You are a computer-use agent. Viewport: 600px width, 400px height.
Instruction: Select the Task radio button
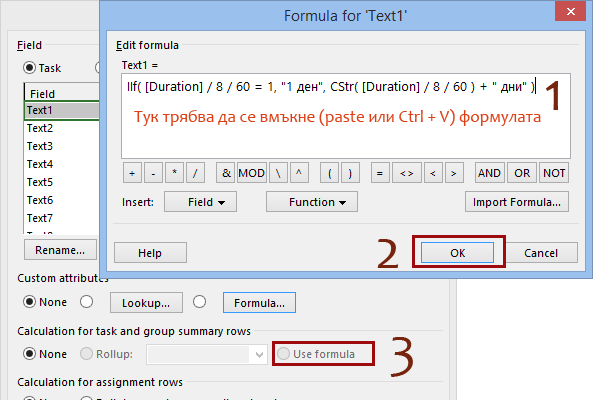[29, 68]
